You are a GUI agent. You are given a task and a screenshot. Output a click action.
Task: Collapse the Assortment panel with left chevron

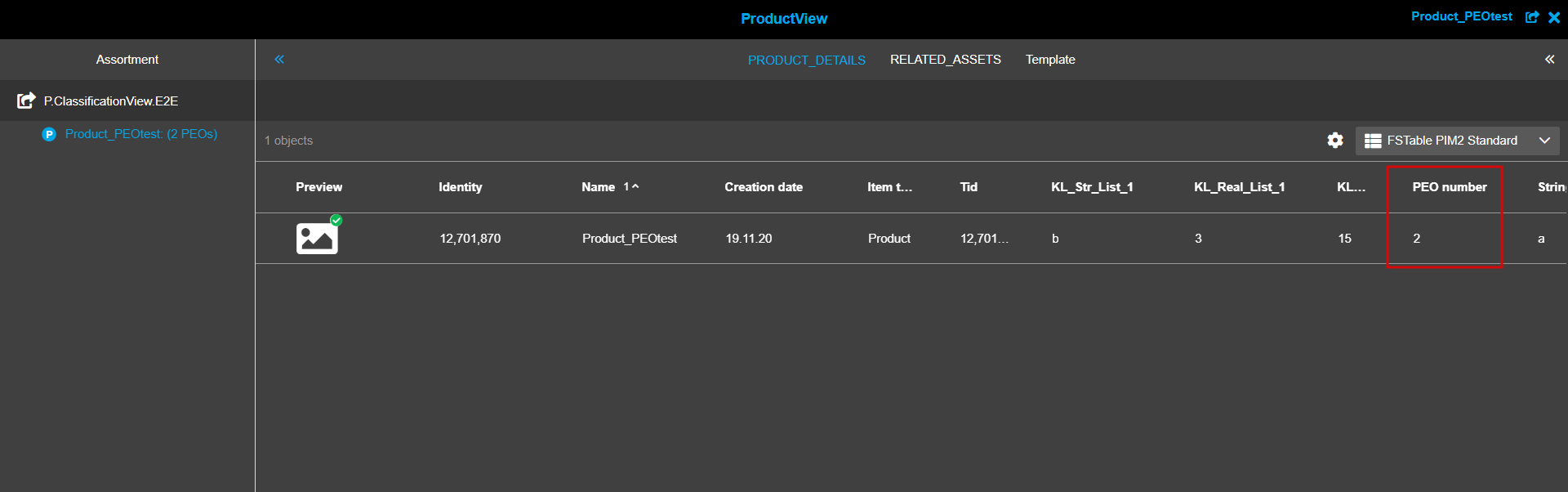[x=279, y=59]
